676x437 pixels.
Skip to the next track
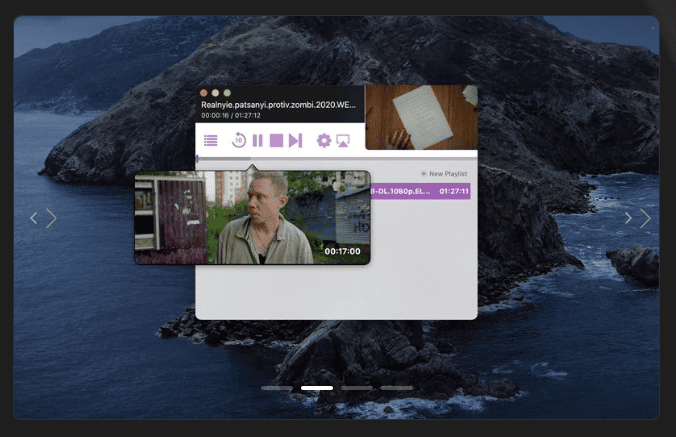tap(295, 140)
